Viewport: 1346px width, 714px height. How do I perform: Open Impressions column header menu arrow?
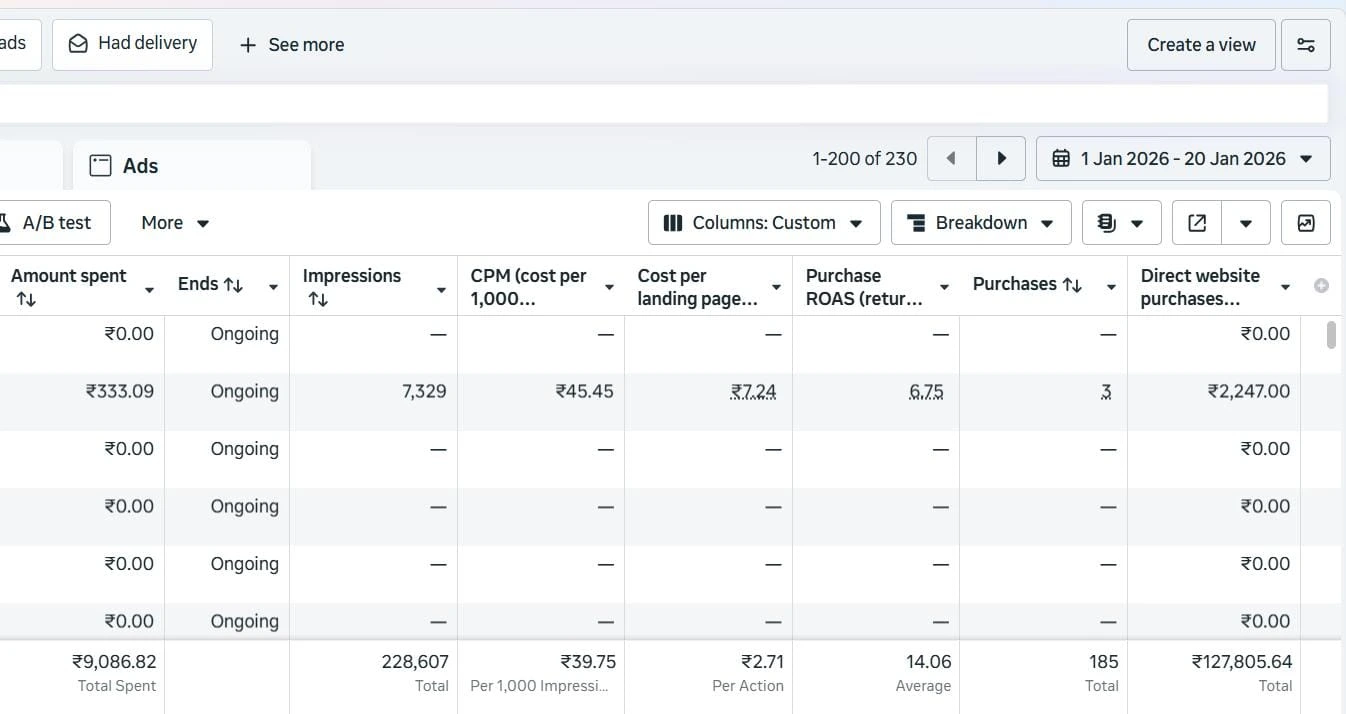coord(441,288)
